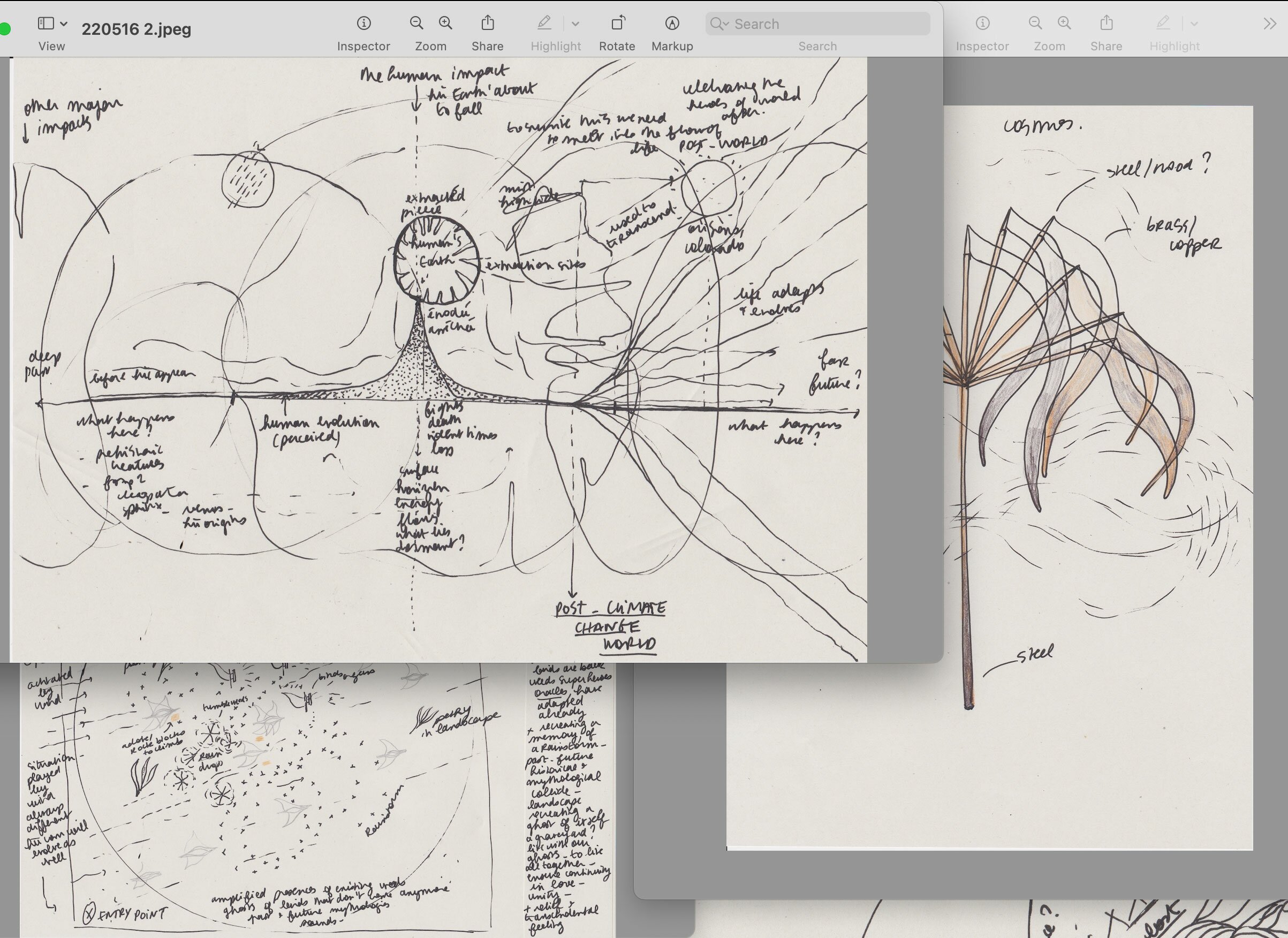Screen dimensions: 1288x938
Task: Open Highlight color dropdown arrow in front window
Action: click(575, 24)
